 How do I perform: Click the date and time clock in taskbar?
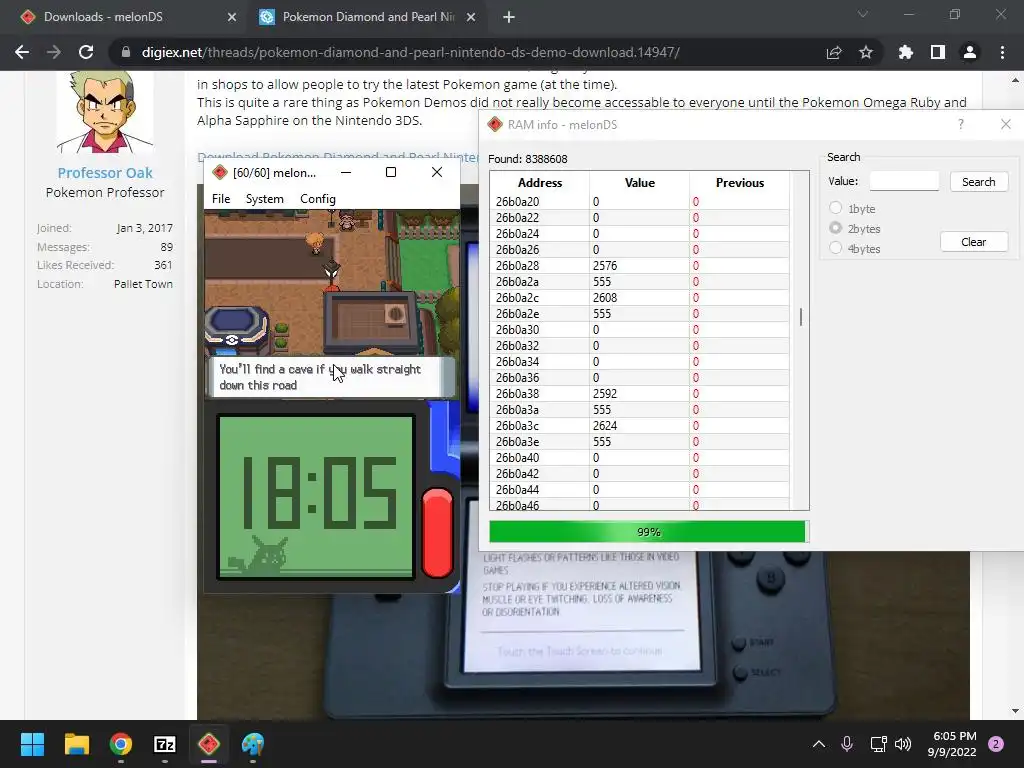click(x=952, y=744)
